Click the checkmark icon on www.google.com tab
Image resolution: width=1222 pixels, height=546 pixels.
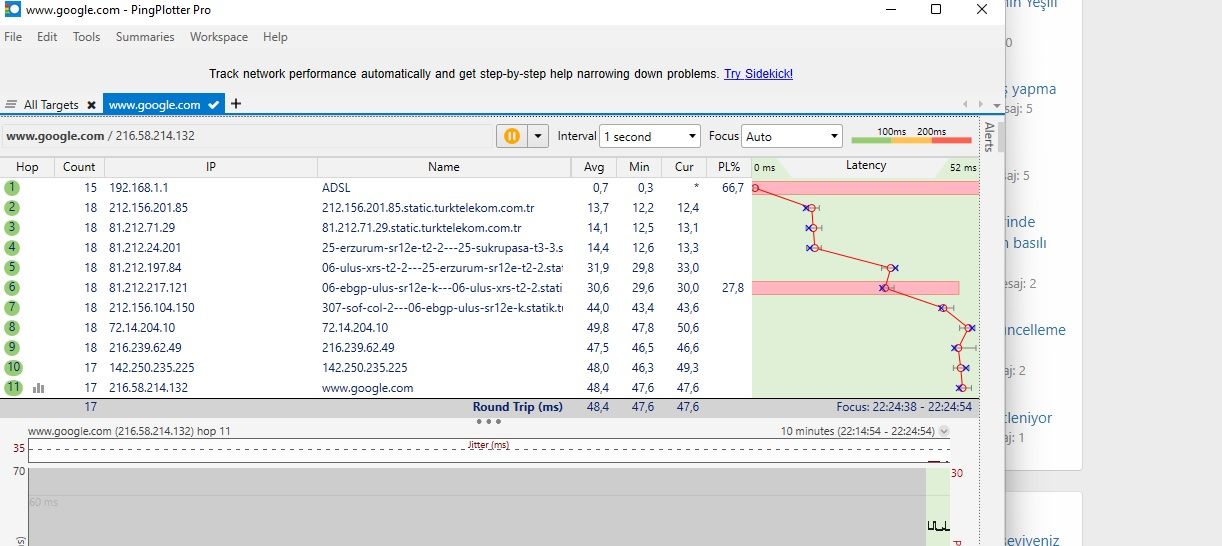click(x=214, y=104)
